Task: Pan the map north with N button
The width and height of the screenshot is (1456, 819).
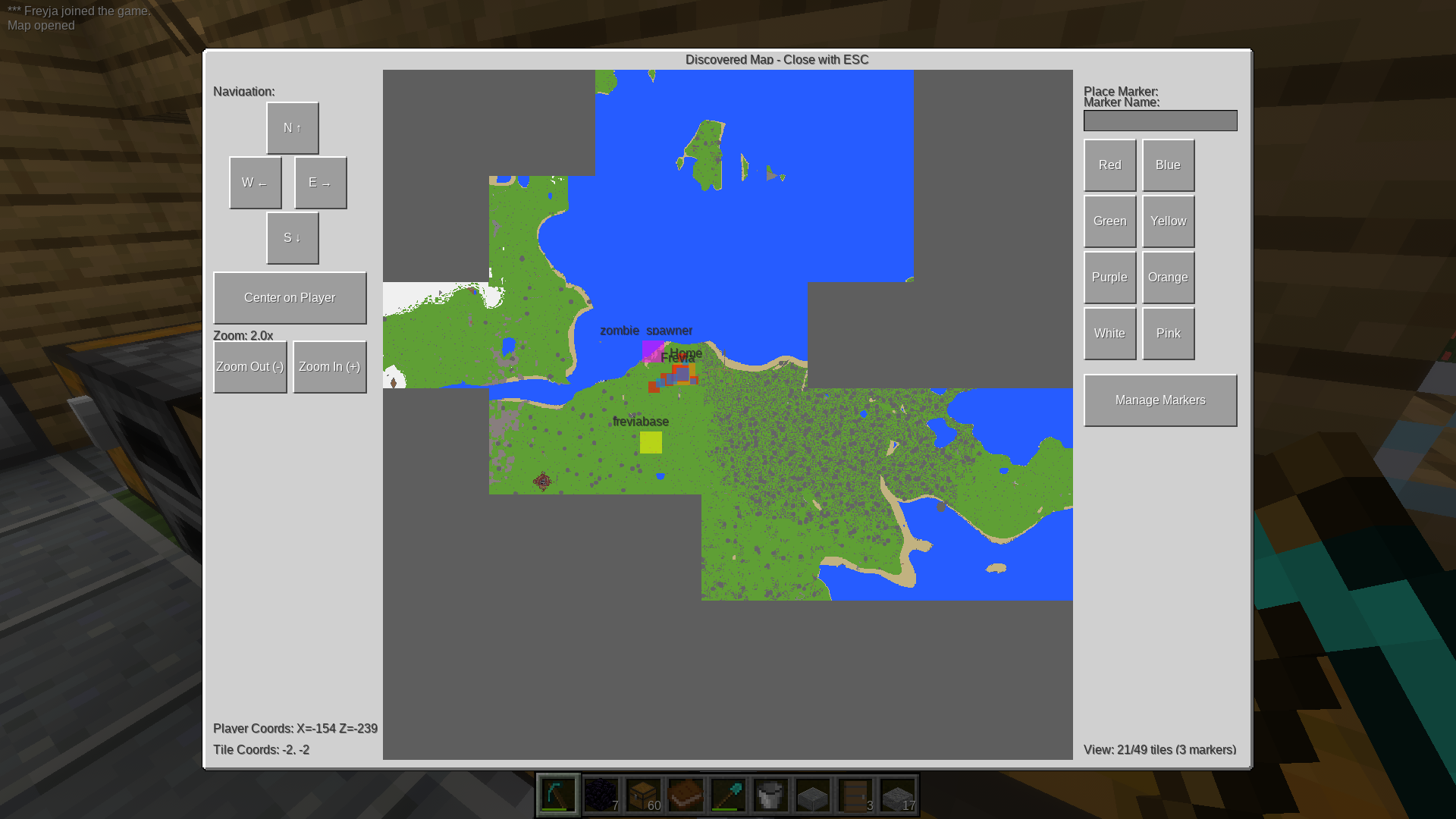Action: click(292, 128)
